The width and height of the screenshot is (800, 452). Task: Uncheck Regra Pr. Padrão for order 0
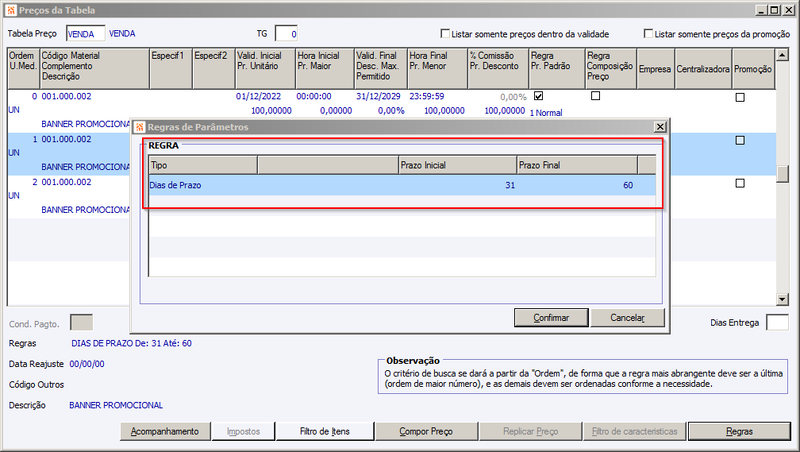point(538,95)
